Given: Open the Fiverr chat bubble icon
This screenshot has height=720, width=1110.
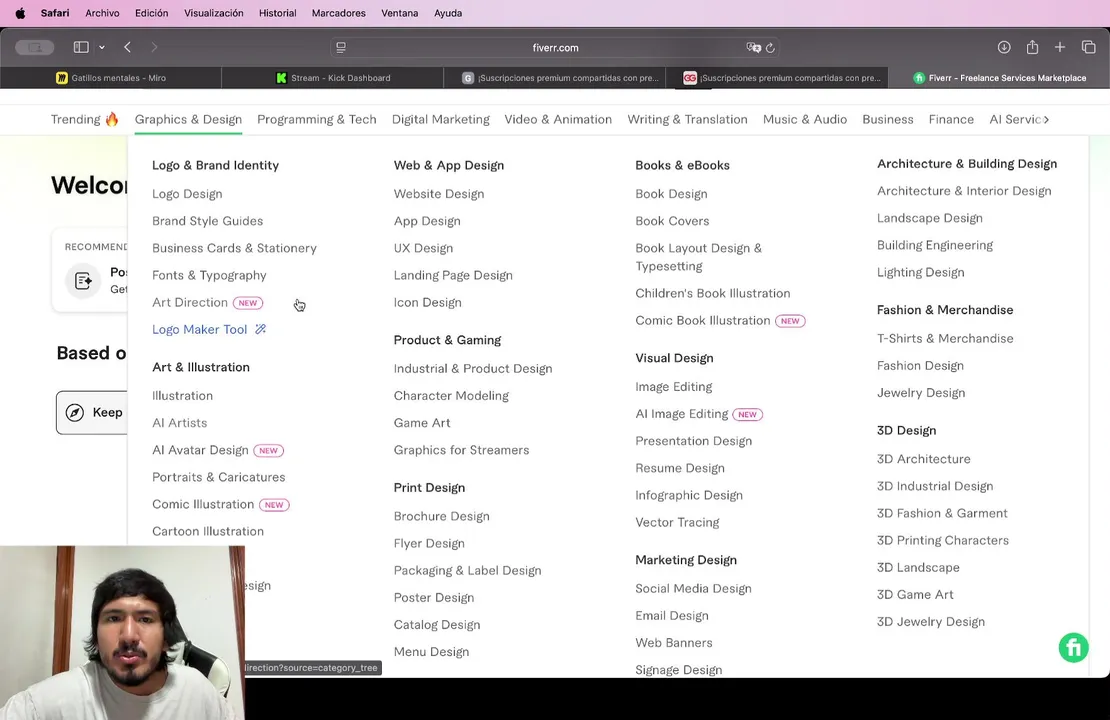Looking at the screenshot, I should click(x=1073, y=647).
